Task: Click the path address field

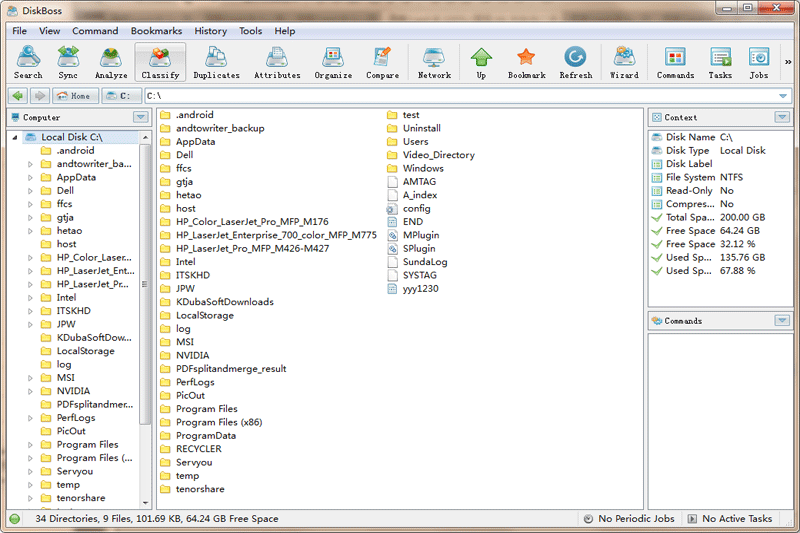Action: click(x=460, y=96)
